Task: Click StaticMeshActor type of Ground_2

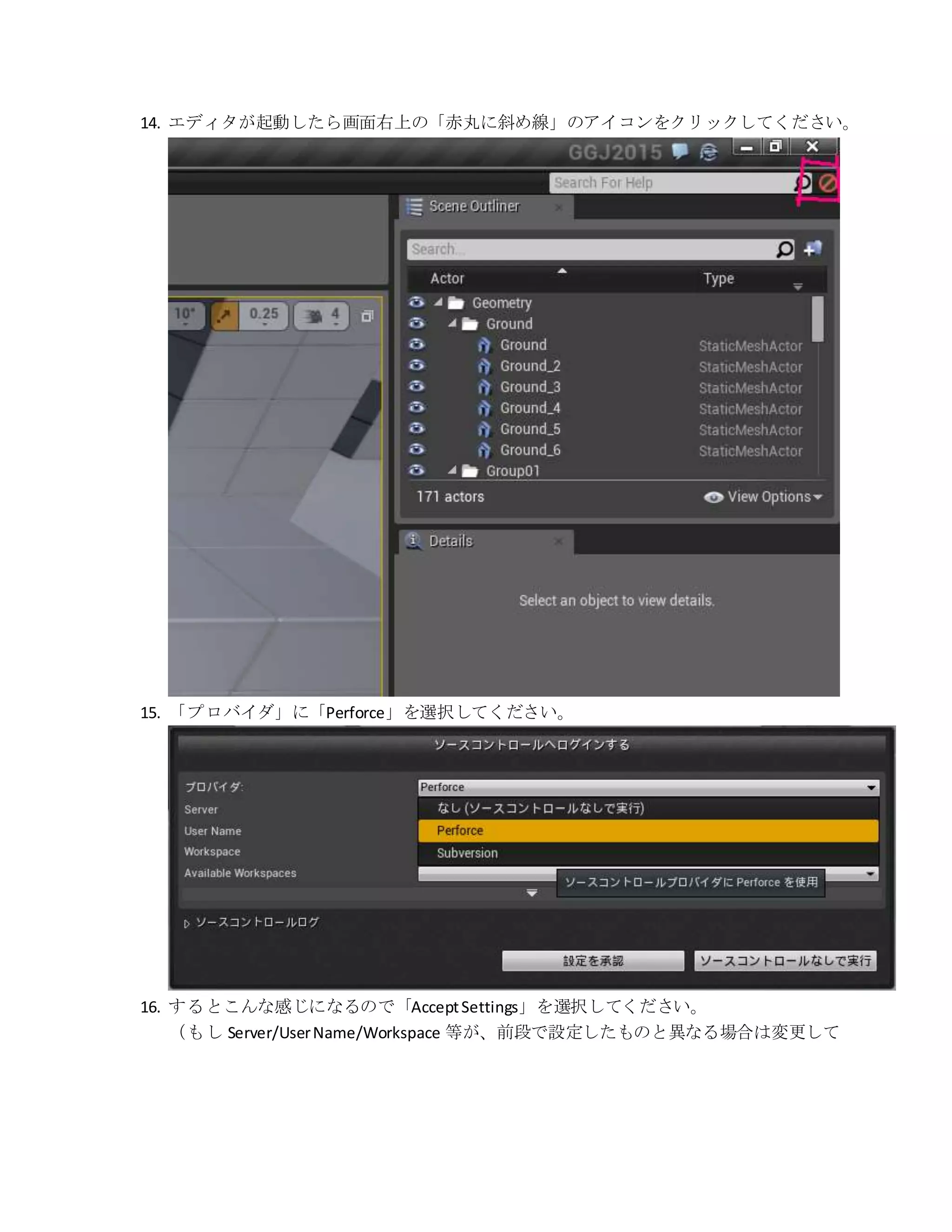Action: pyautogui.click(x=751, y=367)
